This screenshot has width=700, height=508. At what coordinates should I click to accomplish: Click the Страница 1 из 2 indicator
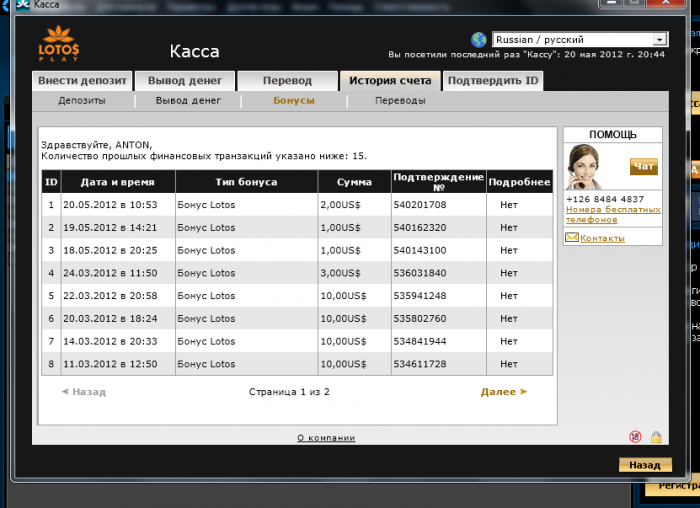289,392
